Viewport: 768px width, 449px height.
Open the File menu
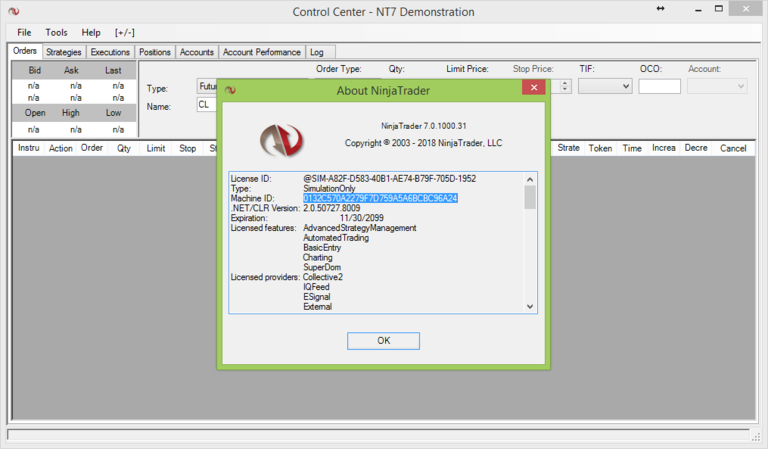pyautogui.click(x=24, y=33)
